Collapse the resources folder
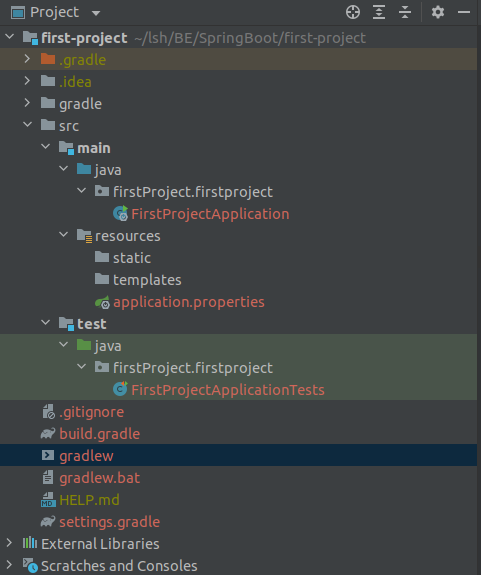This screenshot has height=575, width=481. (63, 235)
